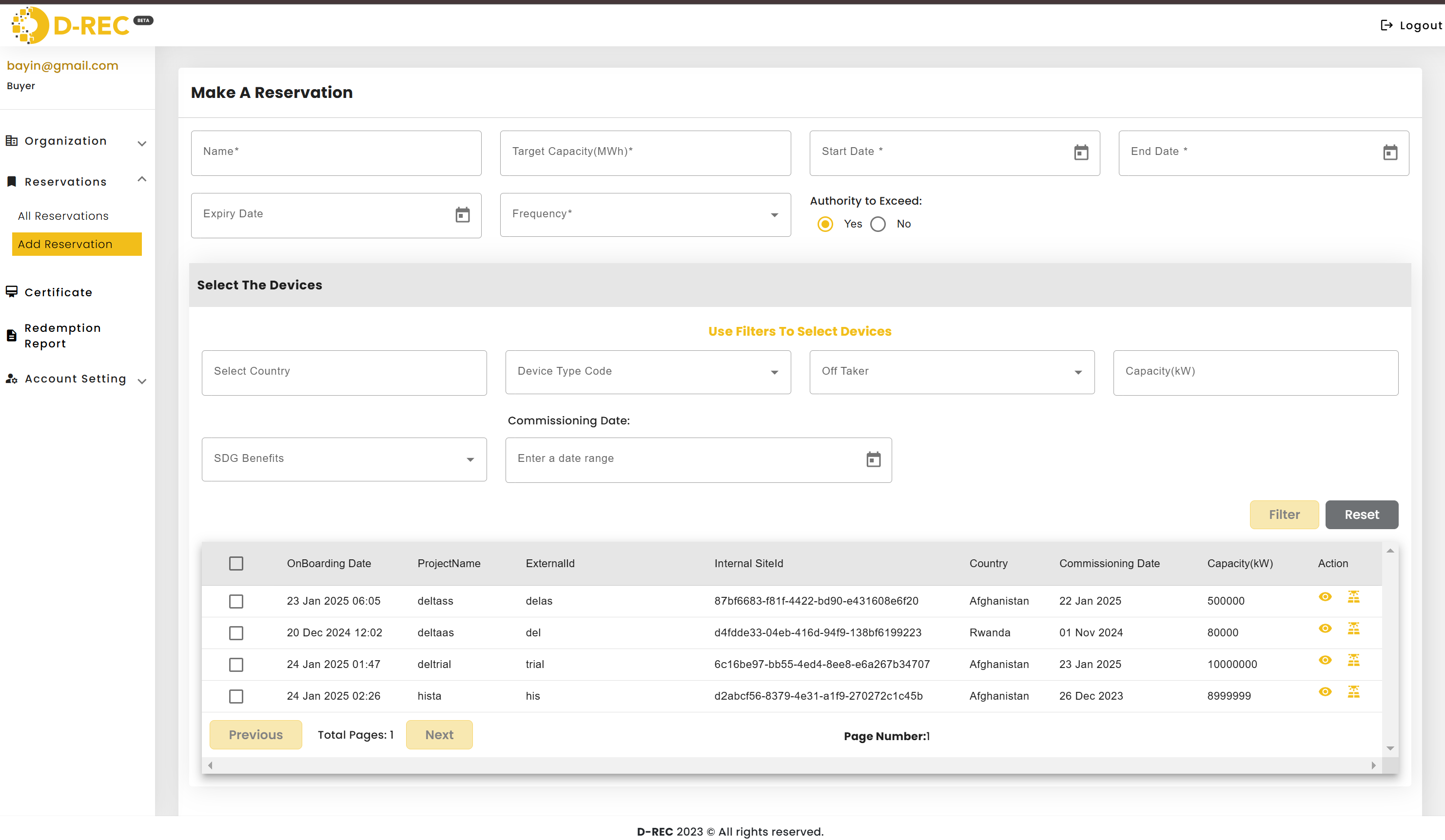Open the Frequency dropdown
Screen dimensions: 1445x840
pos(645,215)
